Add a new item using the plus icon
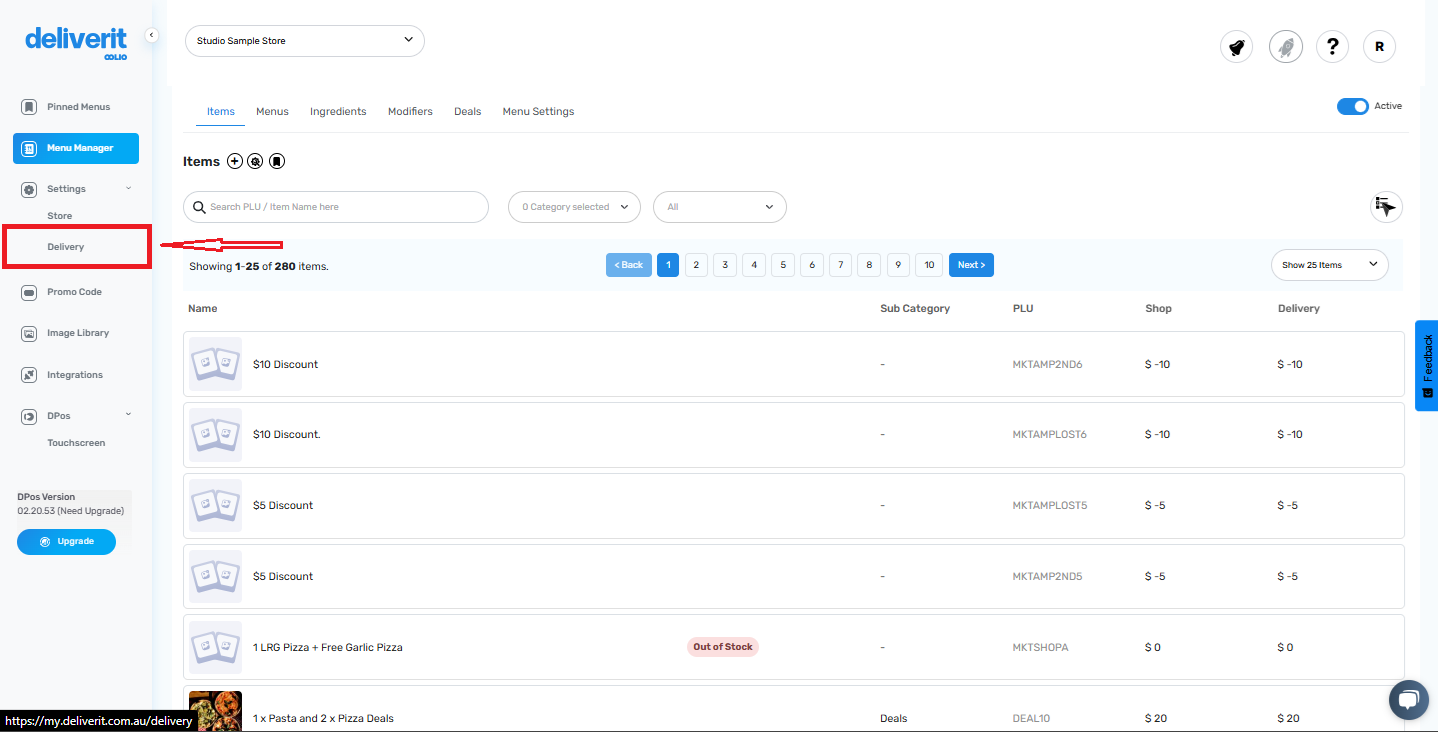This screenshot has width=1438, height=732. coord(234,160)
